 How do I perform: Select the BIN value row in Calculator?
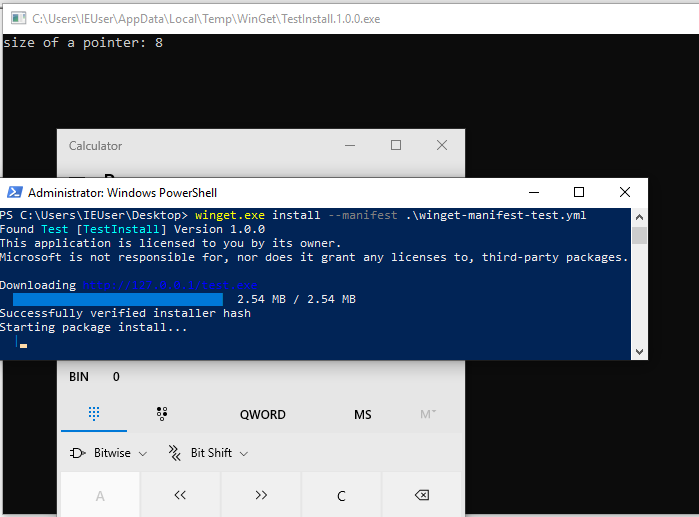pos(261,377)
